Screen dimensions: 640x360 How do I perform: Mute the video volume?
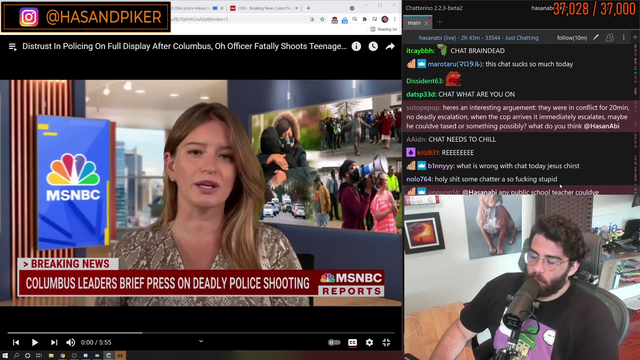tap(71, 342)
